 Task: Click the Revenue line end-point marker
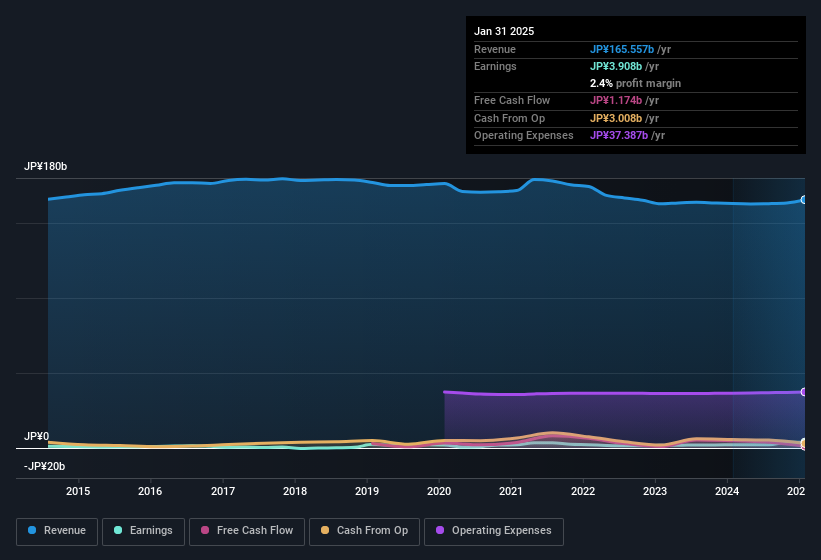pyautogui.click(x=804, y=200)
